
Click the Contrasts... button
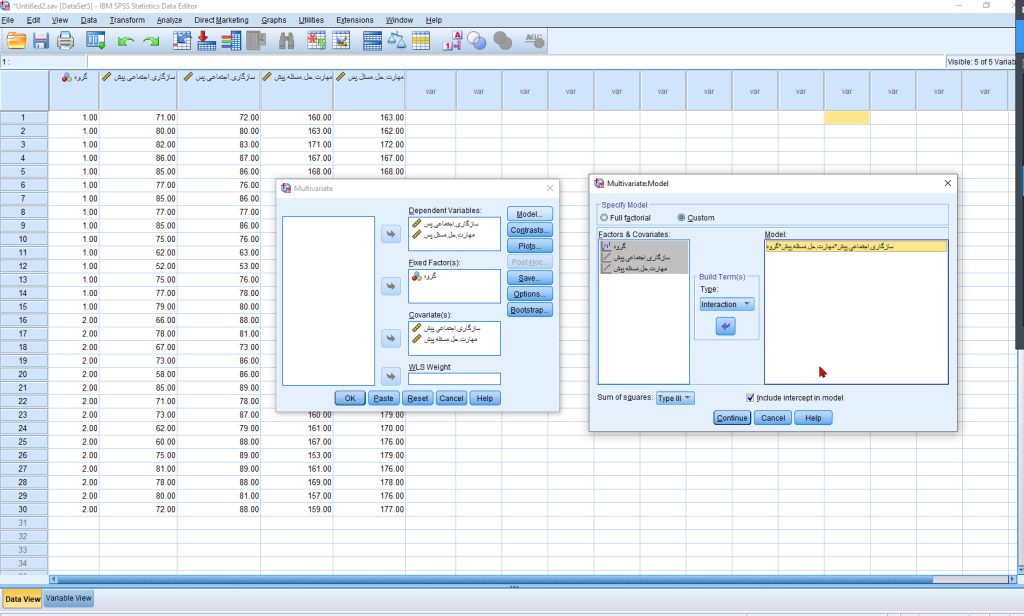[x=530, y=230]
